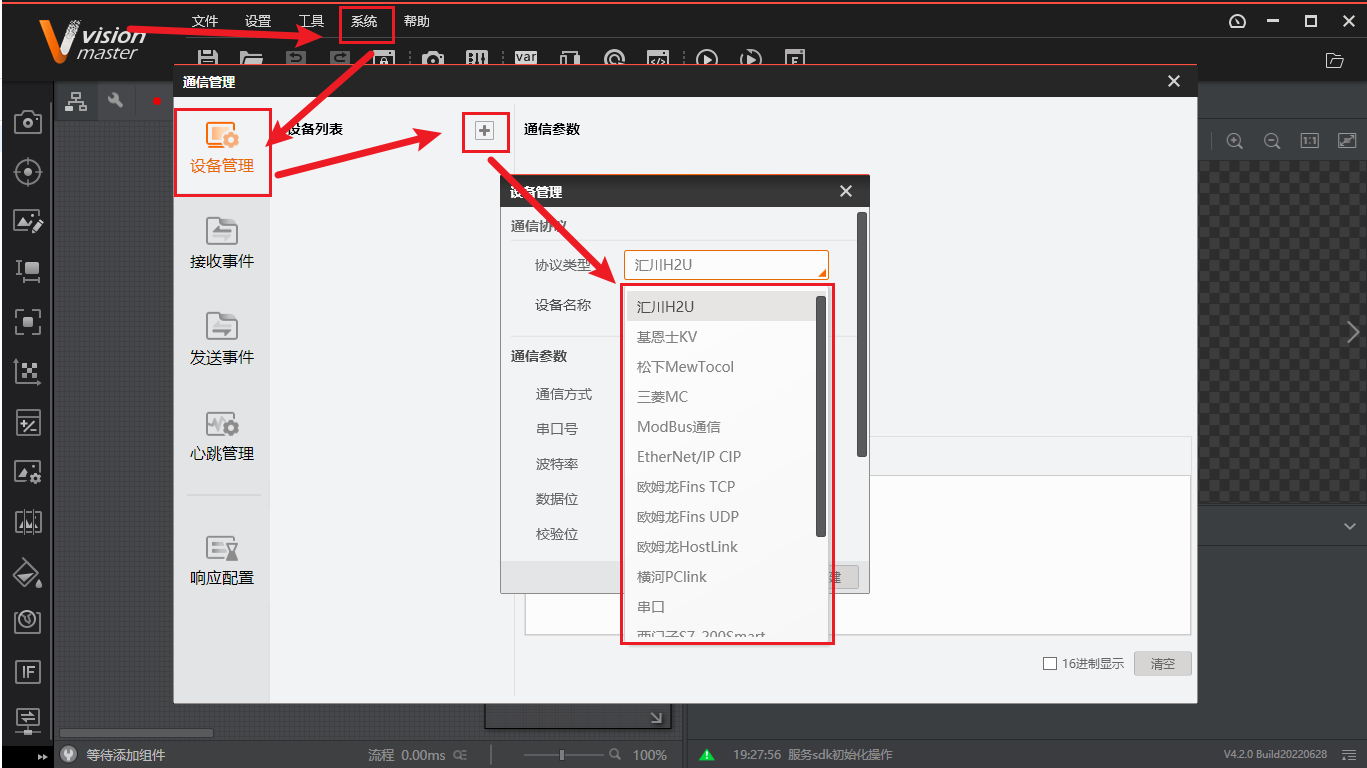
Task: Open the 接收事件 receive events section
Action: click(221, 243)
